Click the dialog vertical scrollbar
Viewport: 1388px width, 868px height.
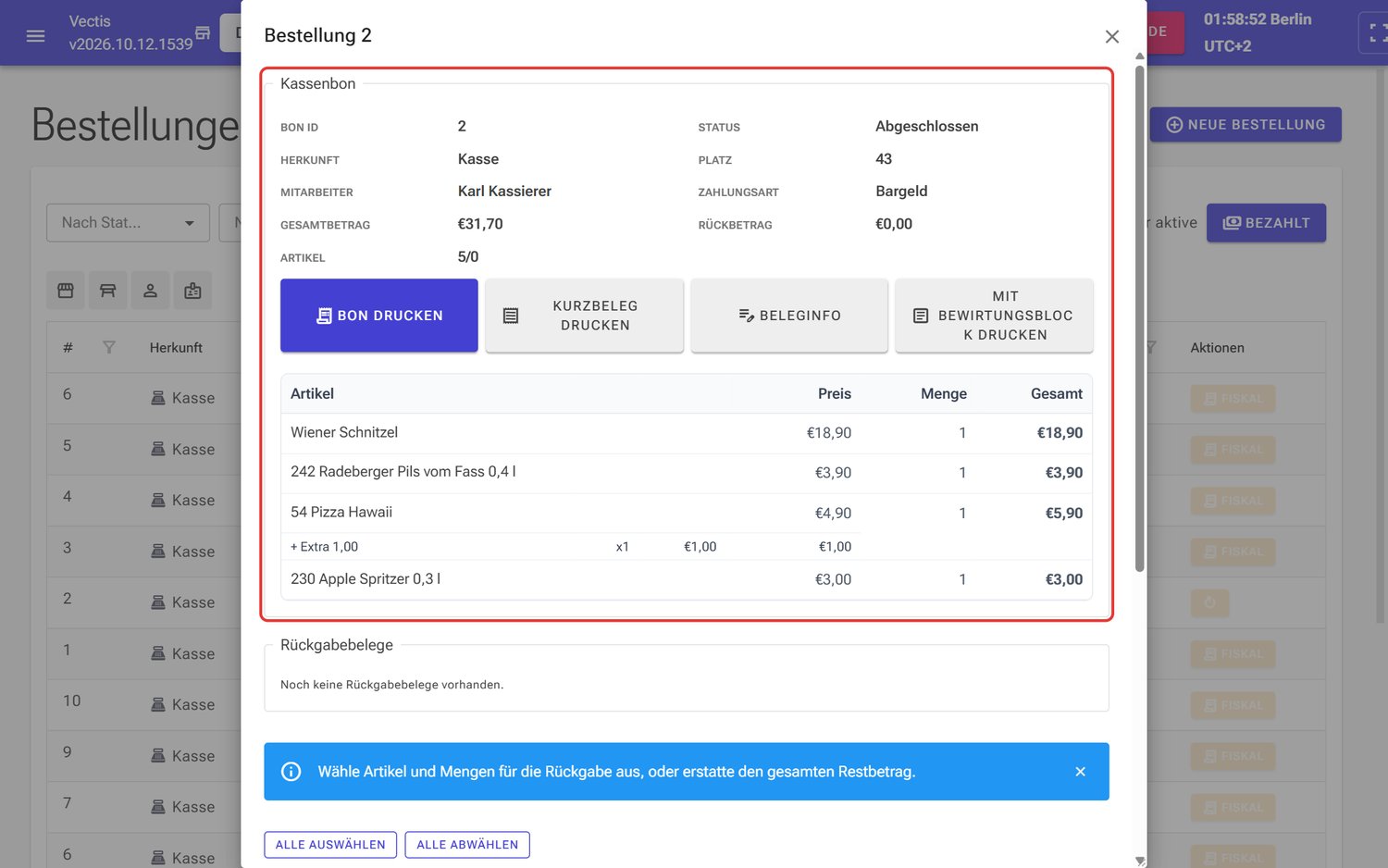pos(1140,317)
